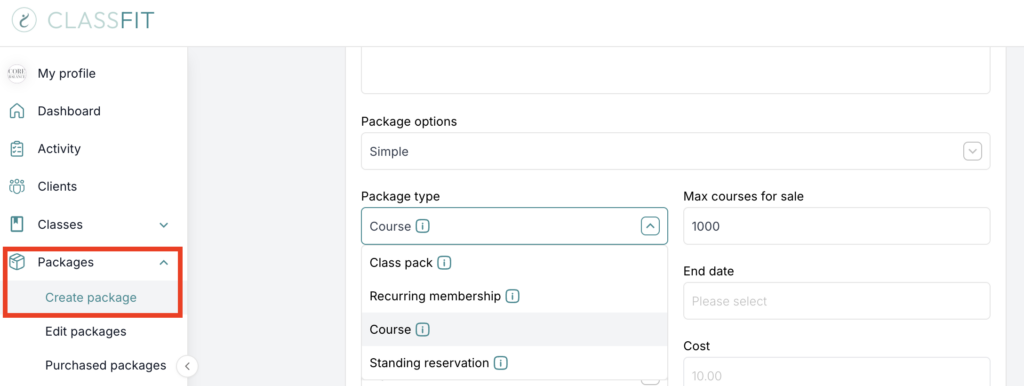Choose Standing reservation package type
The image size is (1024, 386).
(515, 363)
